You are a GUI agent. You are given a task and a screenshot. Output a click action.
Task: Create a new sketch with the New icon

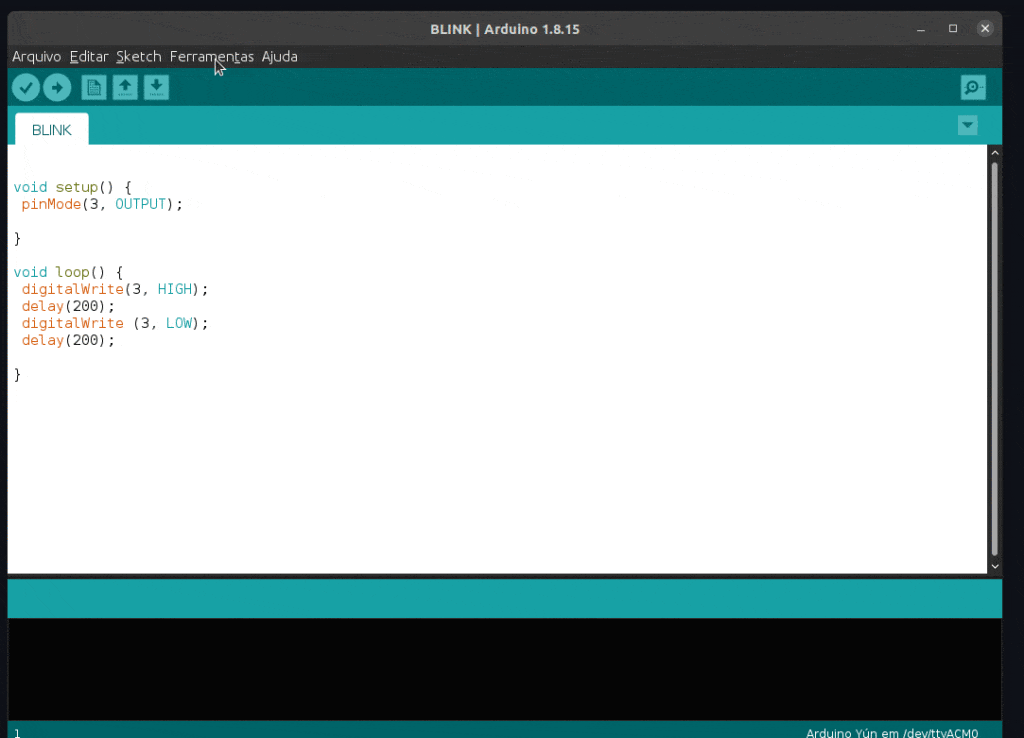tap(93, 87)
